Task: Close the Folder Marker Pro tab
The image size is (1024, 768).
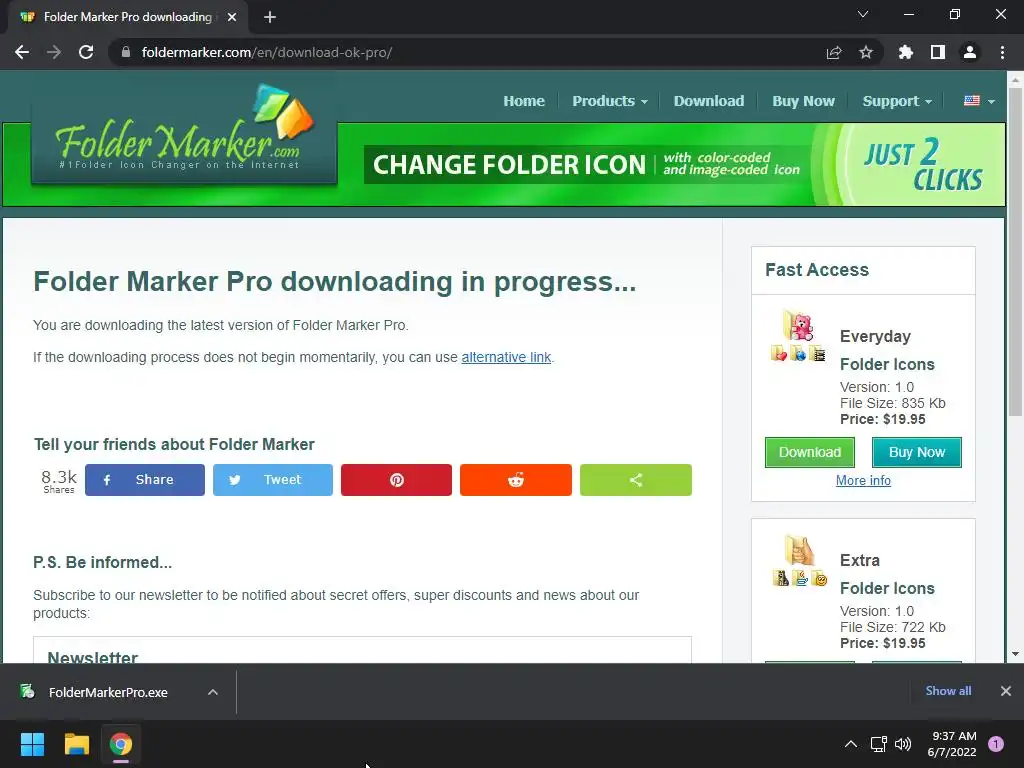Action: tap(232, 17)
